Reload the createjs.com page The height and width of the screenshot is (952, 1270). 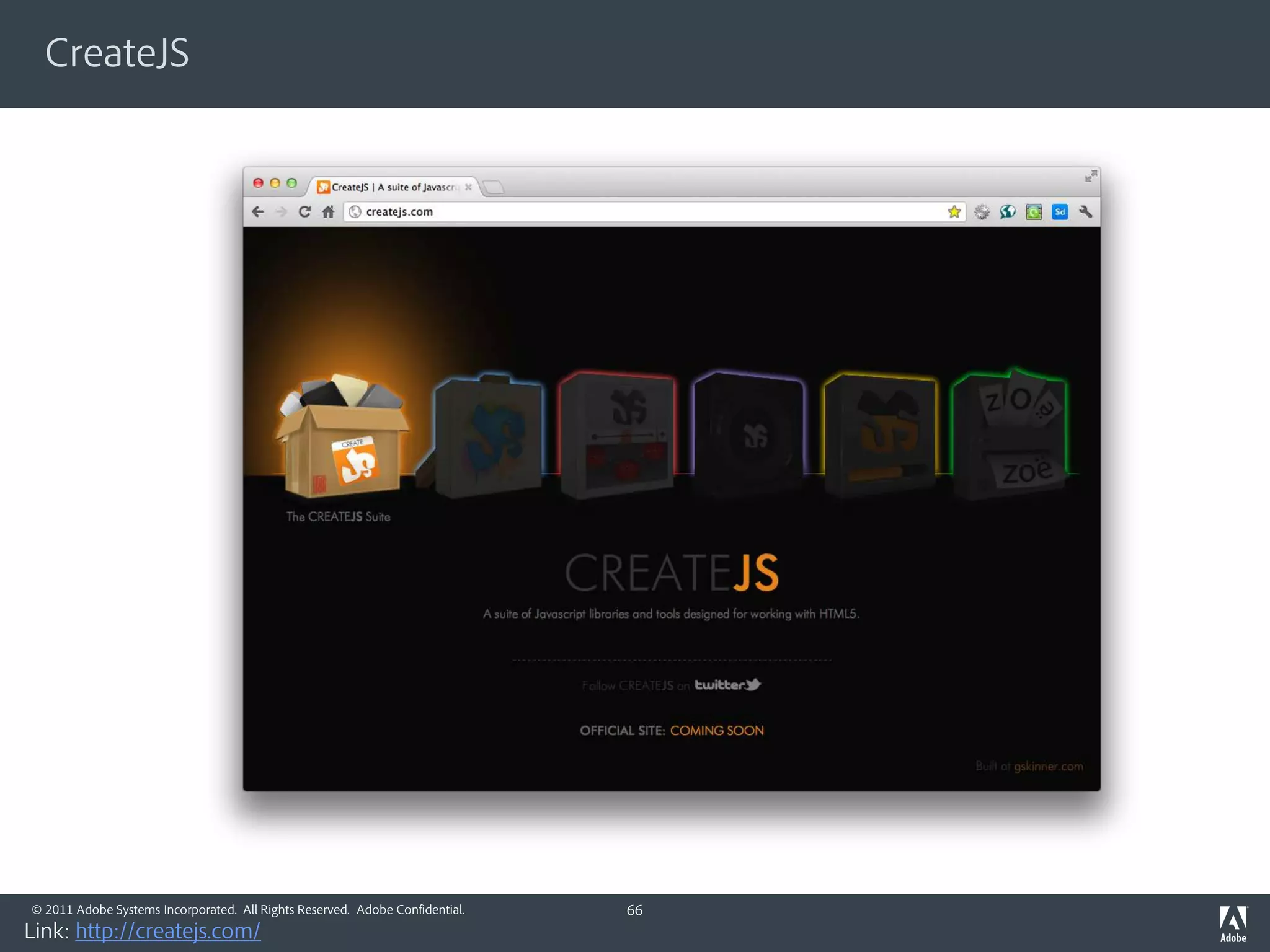click(x=304, y=212)
